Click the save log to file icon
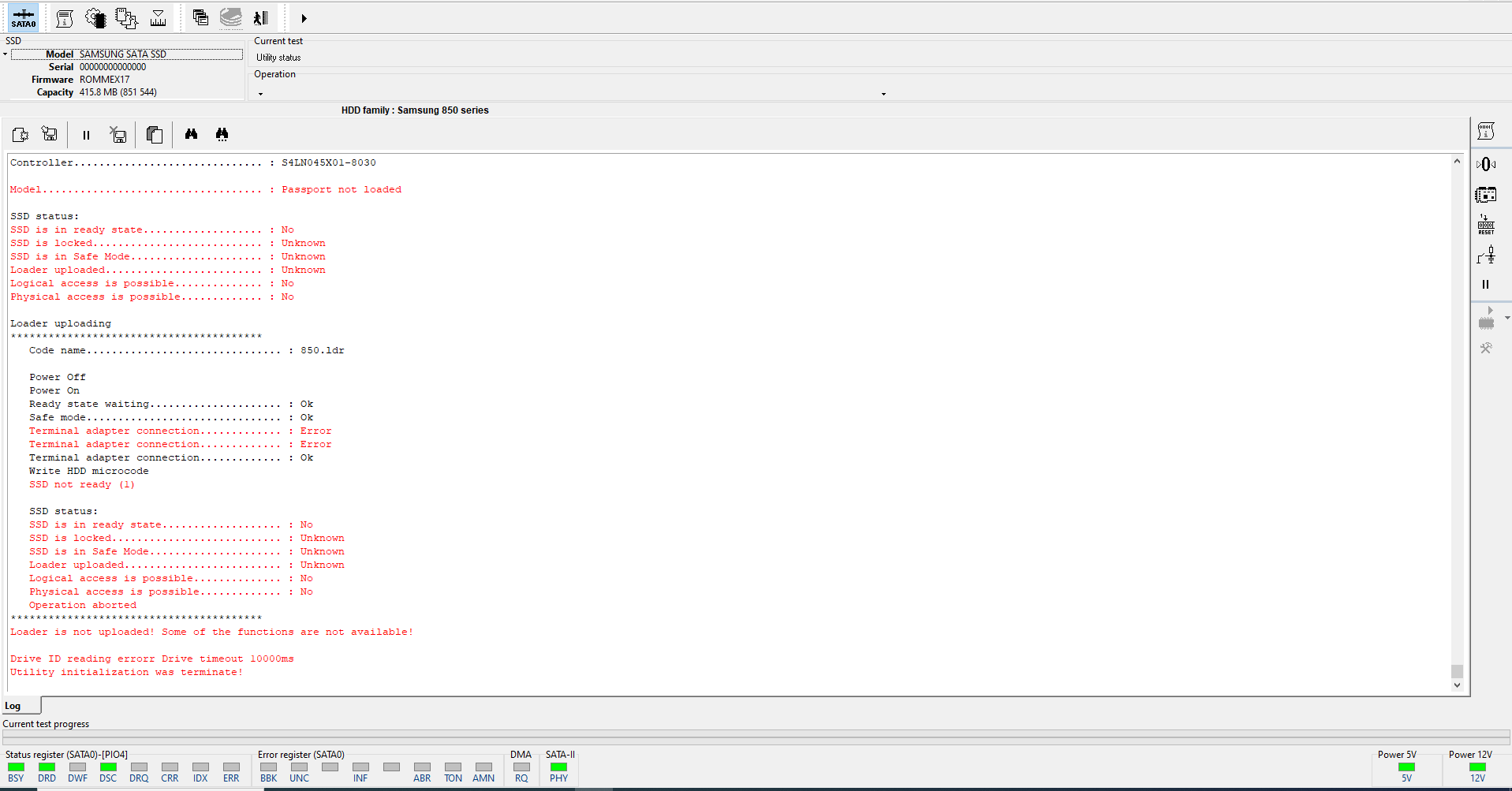Viewport: 1512px width, 791px height. pos(50,134)
